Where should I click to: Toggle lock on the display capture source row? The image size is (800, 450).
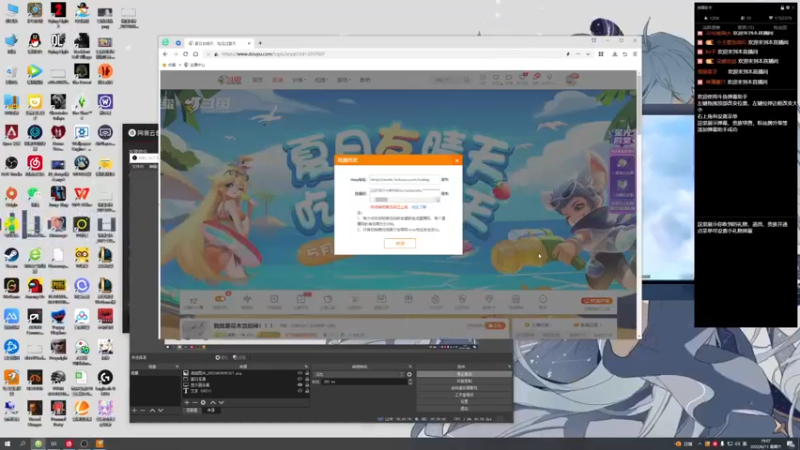pyautogui.click(x=307, y=385)
